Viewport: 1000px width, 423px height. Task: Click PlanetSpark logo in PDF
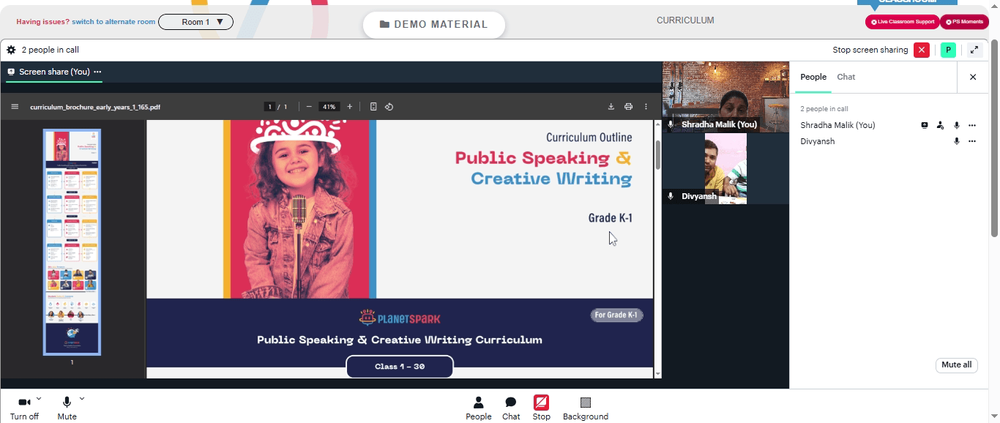coord(400,318)
